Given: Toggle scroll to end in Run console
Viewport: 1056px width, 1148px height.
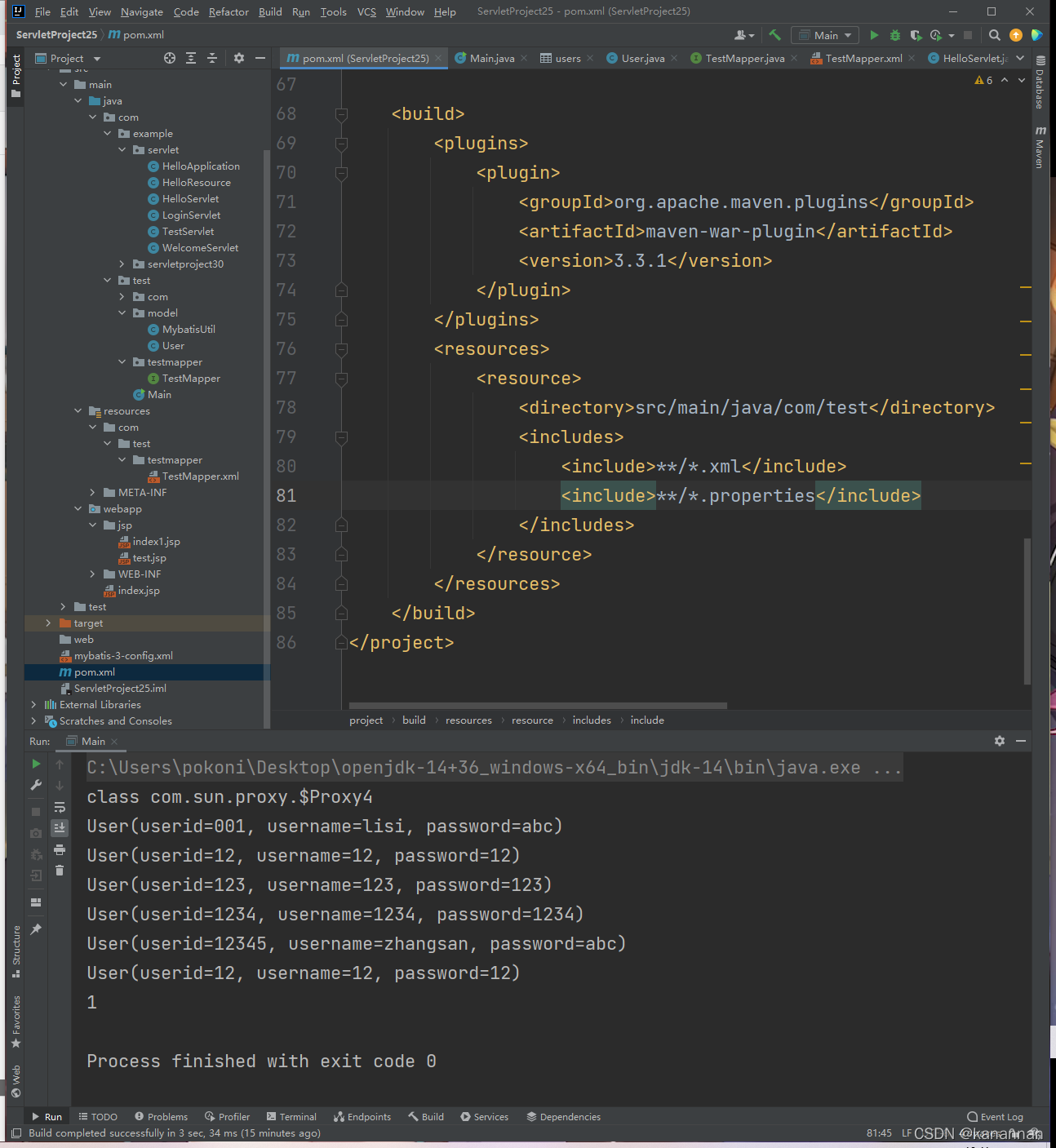Looking at the screenshot, I should pos(60,827).
